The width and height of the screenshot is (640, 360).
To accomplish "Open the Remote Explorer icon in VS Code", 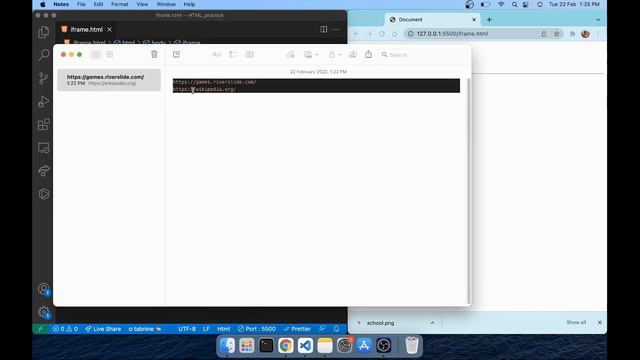I will pos(44,148).
